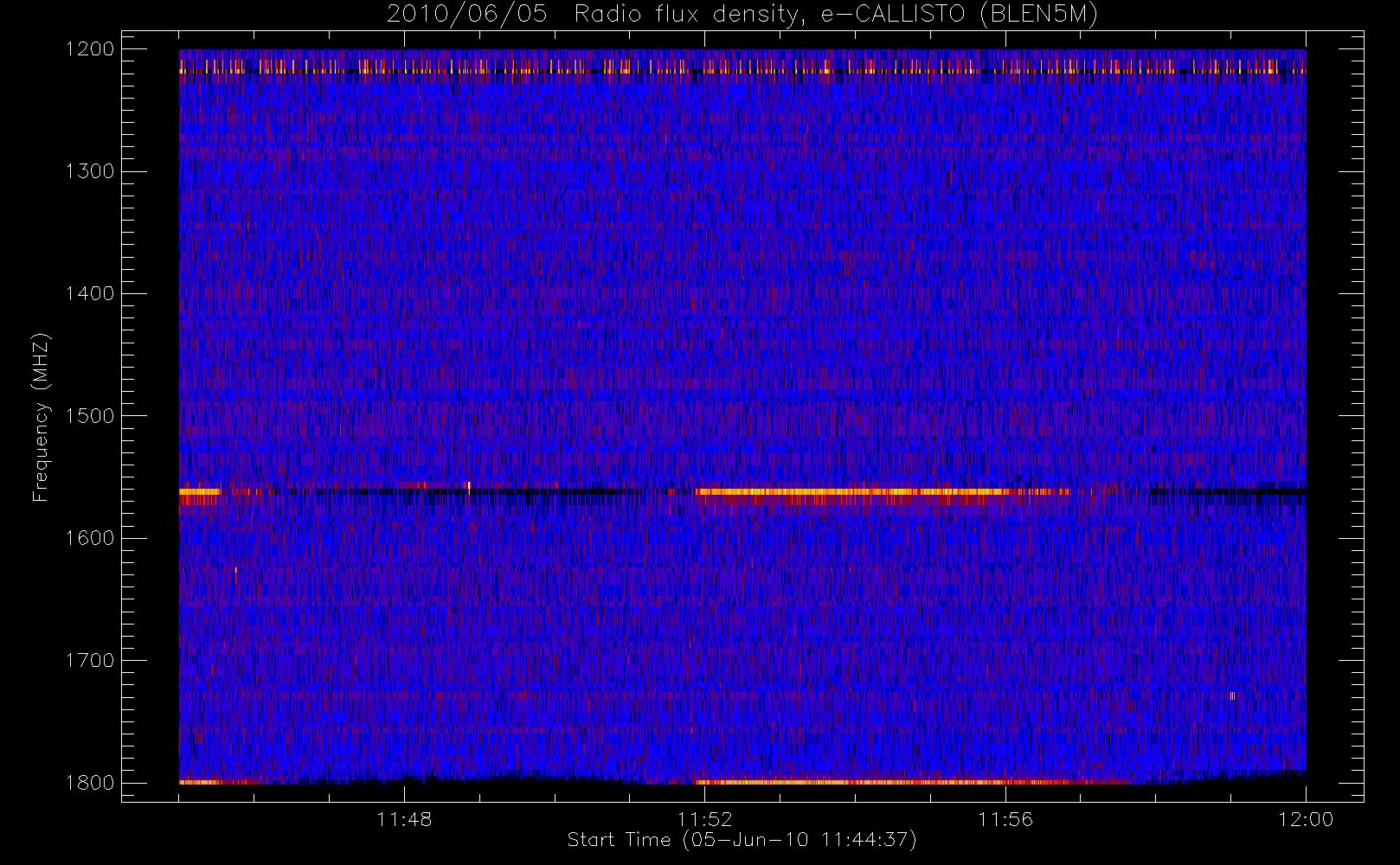This screenshot has height=865, width=1400.
Task: Click the small yellow spot near 1770 MHz
Action: [1232, 695]
